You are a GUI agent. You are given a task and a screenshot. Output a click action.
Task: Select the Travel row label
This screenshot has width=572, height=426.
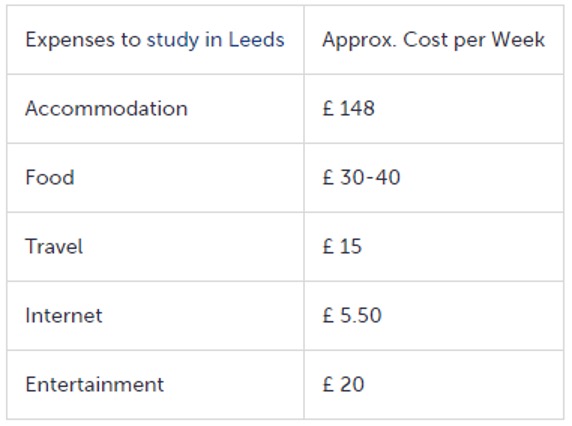point(54,246)
